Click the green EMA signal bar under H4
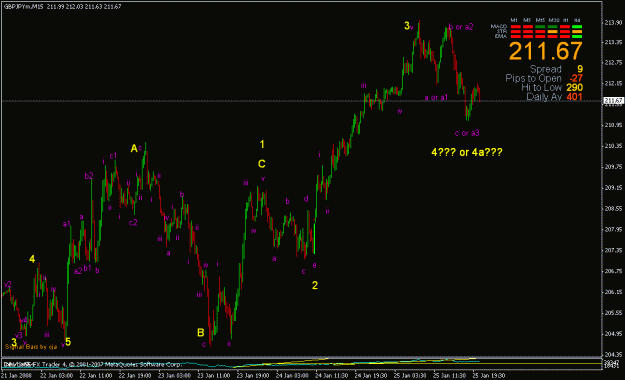The height and width of the screenshot is (380, 625). click(577, 37)
